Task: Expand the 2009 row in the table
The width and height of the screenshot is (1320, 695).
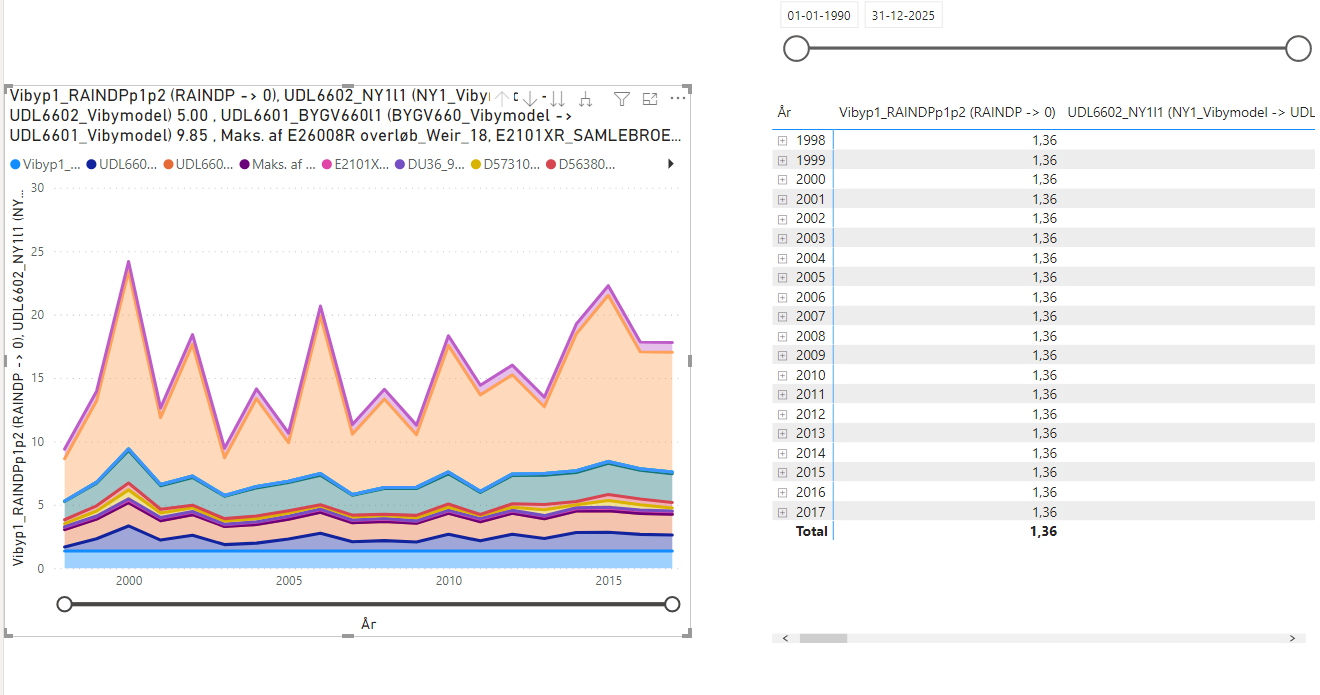Action: pyautogui.click(x=782, y=355)
